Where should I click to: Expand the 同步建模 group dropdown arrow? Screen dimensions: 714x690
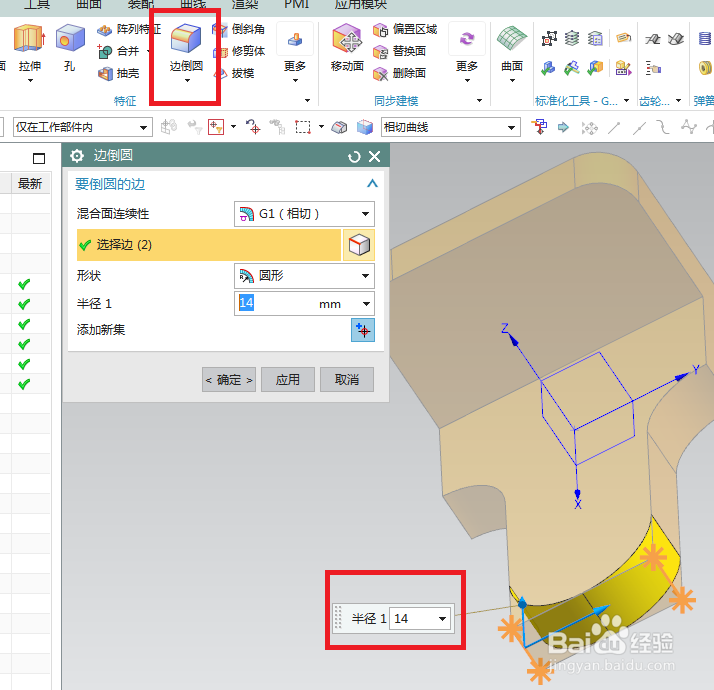[x=479, y=101]
